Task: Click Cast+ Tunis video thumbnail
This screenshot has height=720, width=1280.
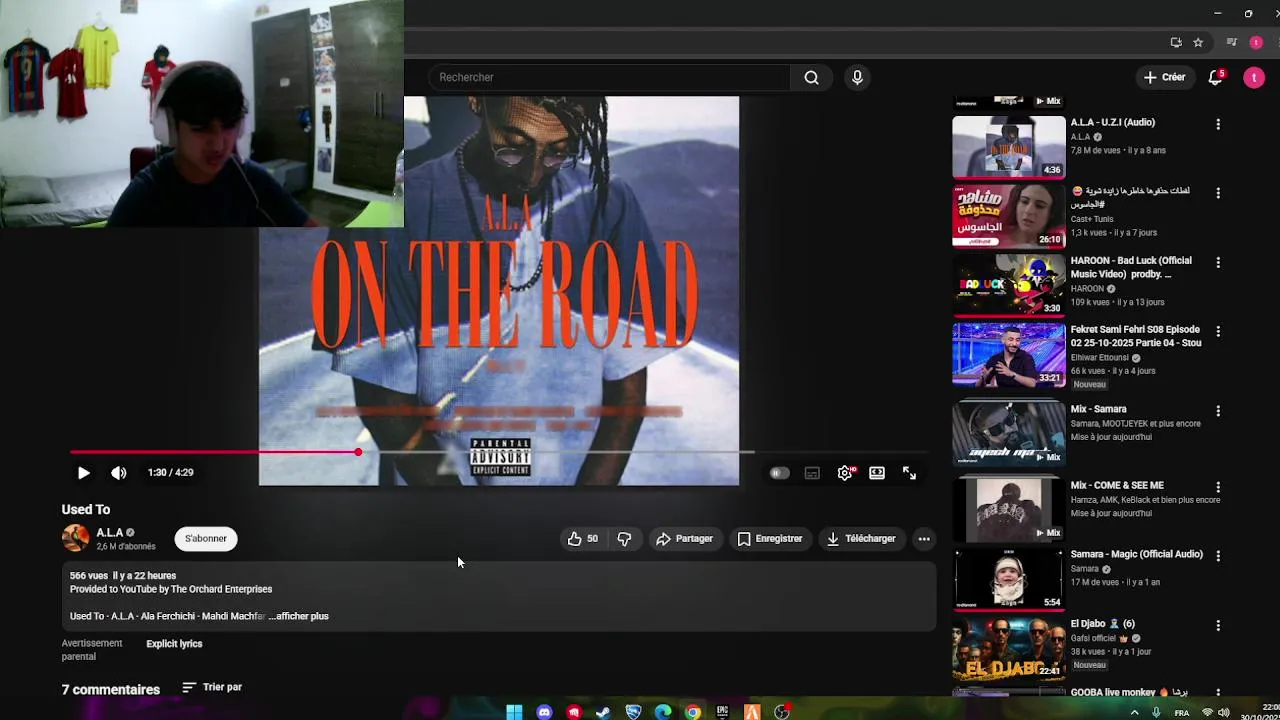Action: pos(1008,216)
